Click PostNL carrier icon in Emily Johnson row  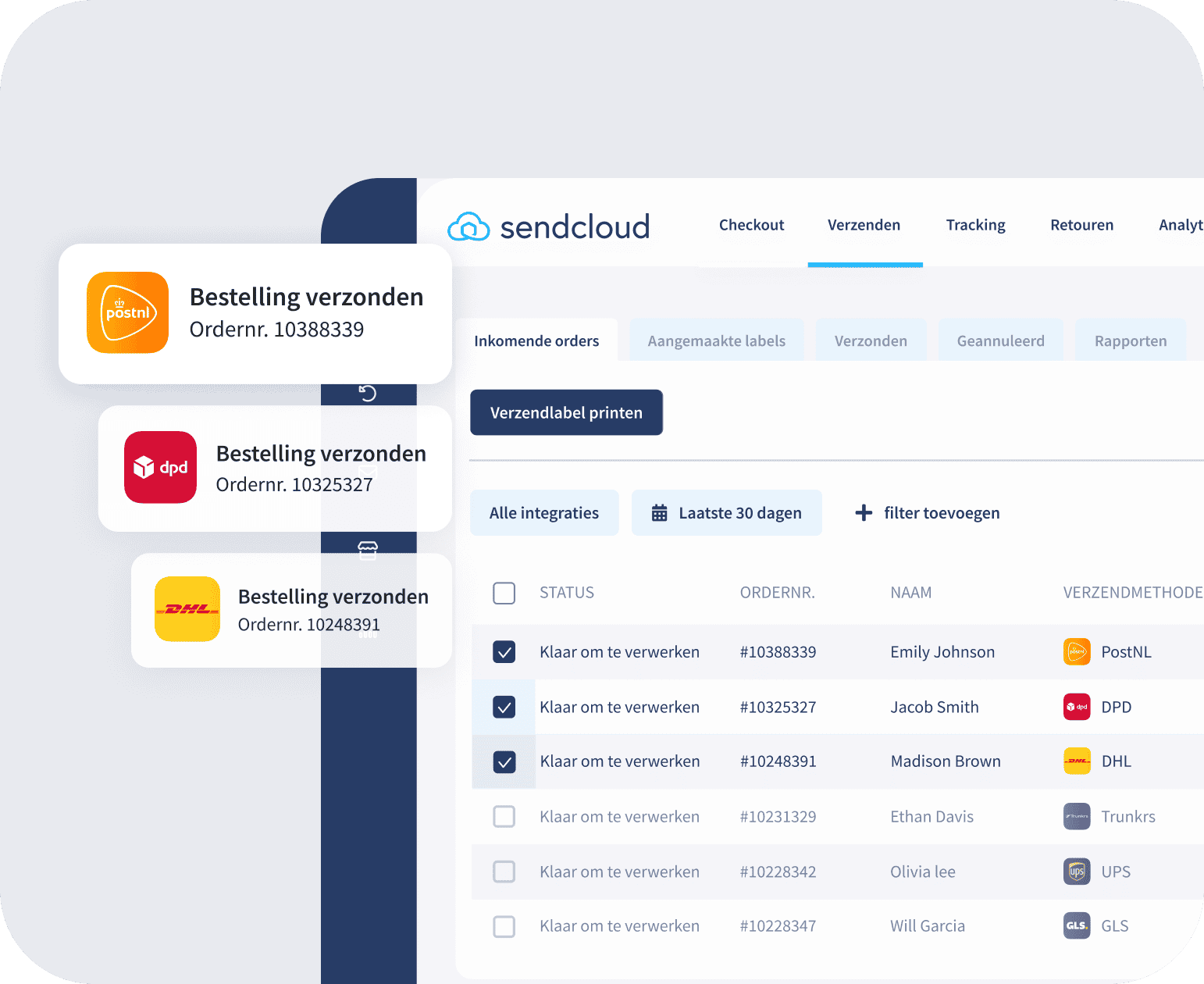tap(1077, 651)
